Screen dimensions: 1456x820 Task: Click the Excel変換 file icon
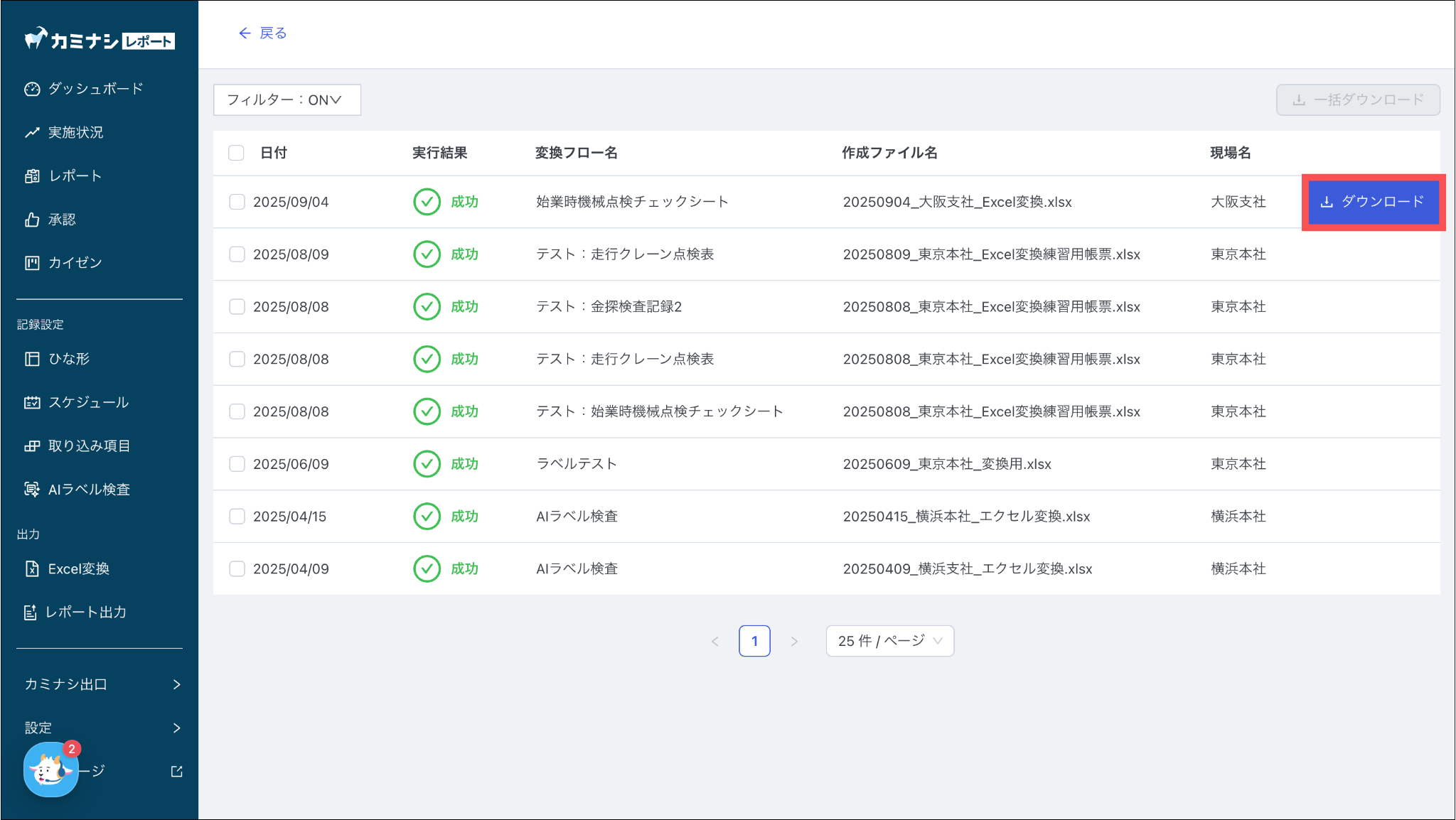32,568
